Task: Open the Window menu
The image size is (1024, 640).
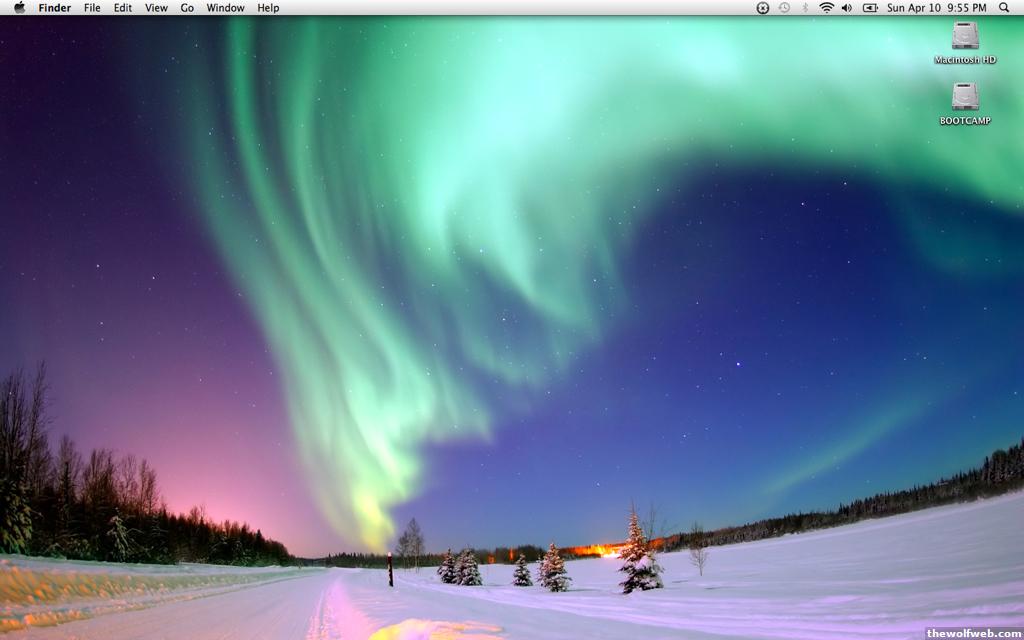Action: coord(225,8)
